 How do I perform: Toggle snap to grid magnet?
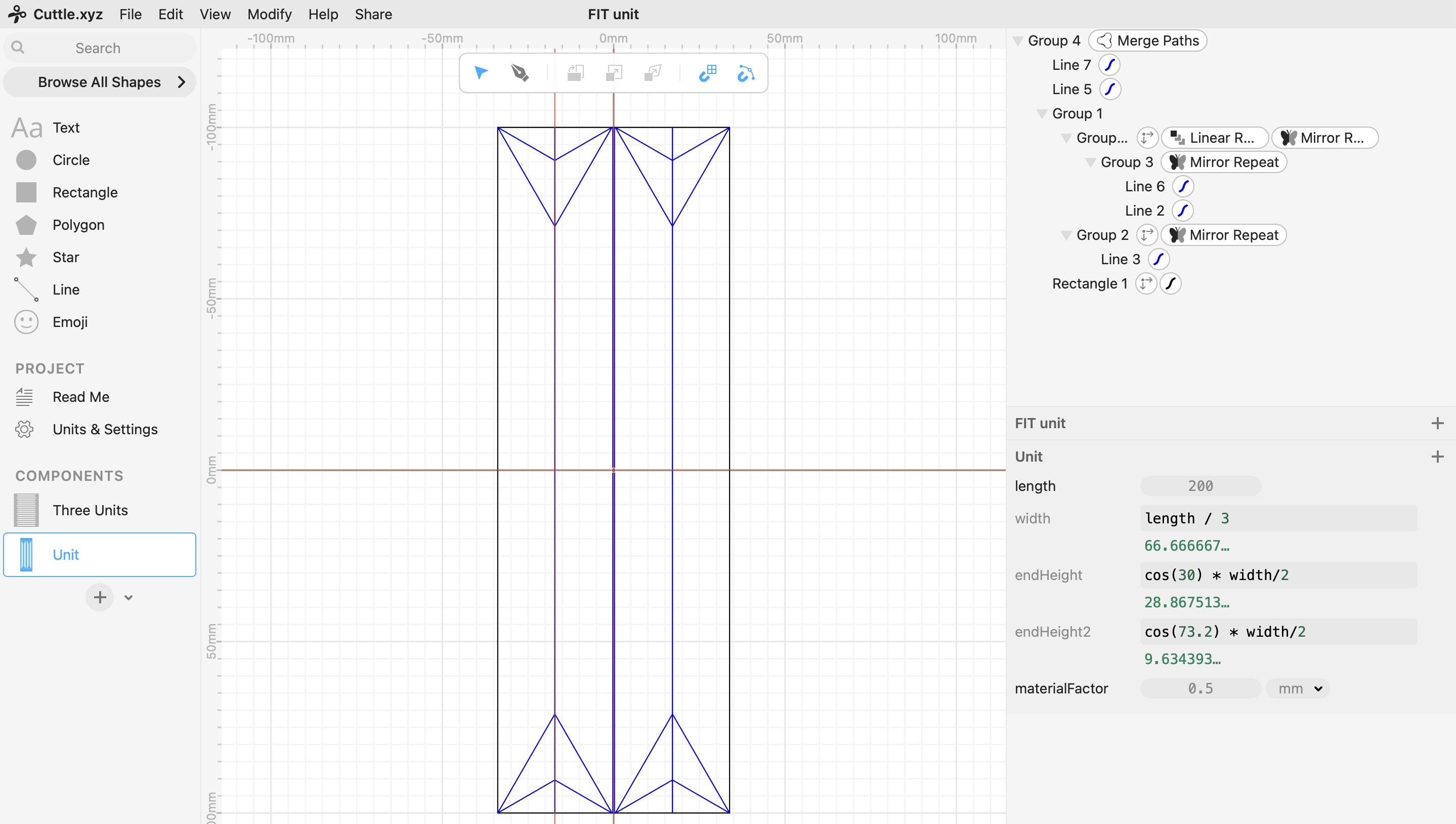tap(708, 73)
